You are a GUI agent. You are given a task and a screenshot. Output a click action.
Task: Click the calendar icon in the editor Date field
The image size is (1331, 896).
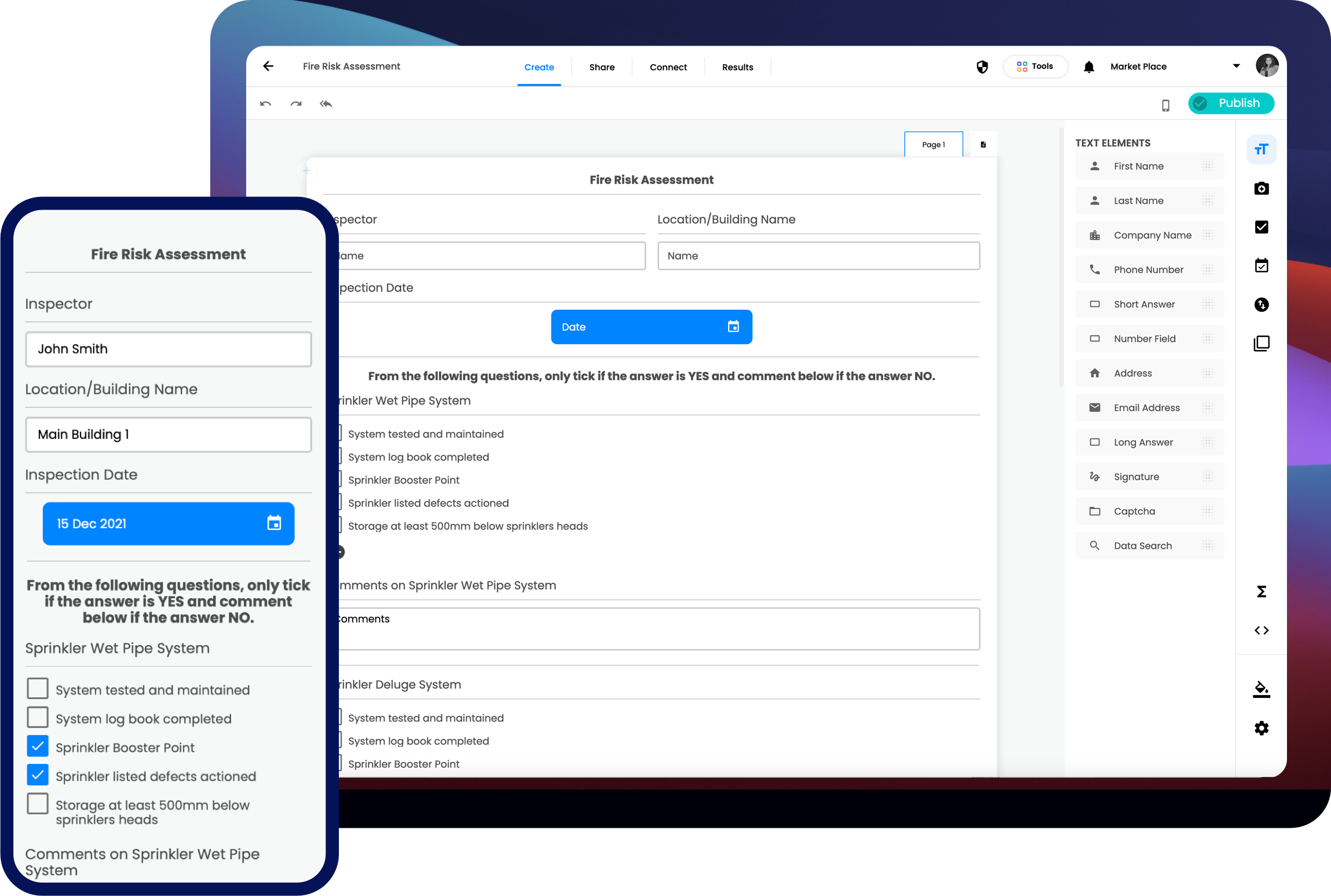click(x=733, y=327)
